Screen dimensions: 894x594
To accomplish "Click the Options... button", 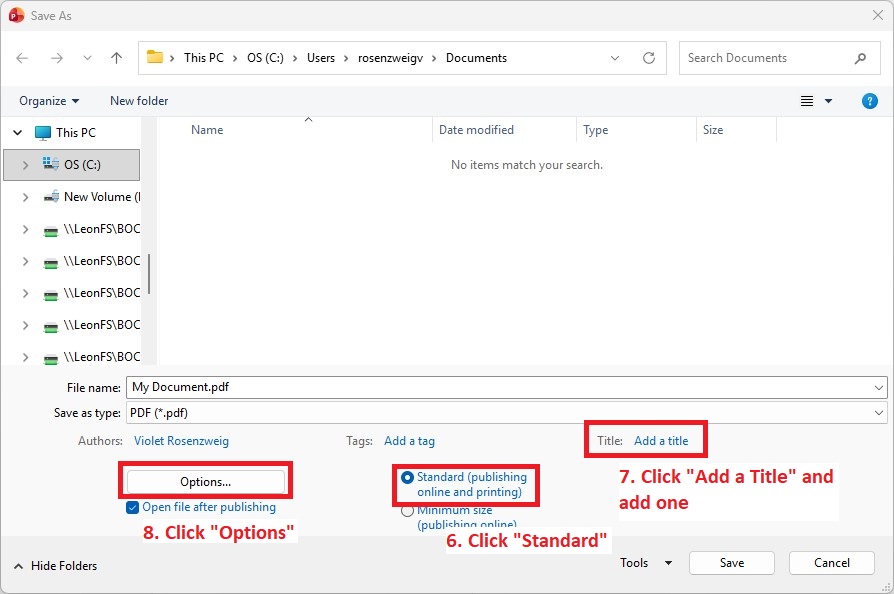I will click(206, 482).
